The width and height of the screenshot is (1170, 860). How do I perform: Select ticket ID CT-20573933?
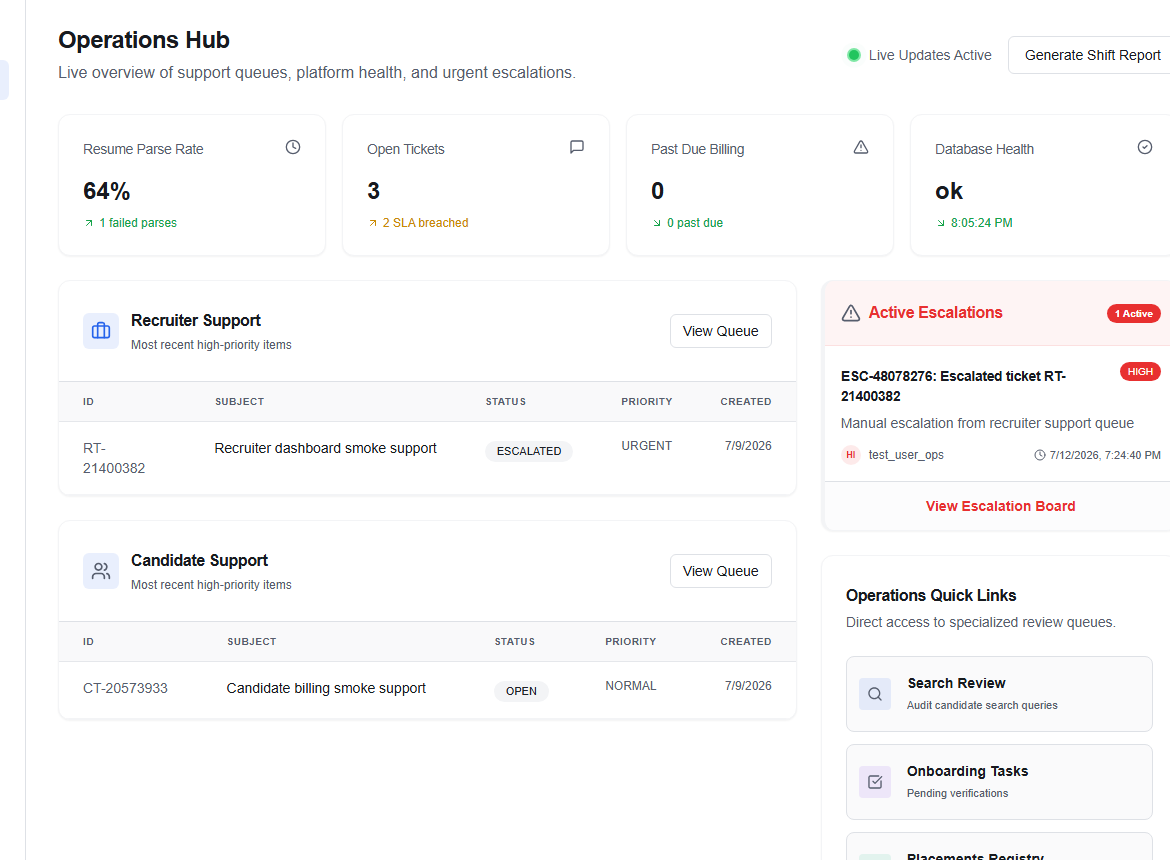point(125,688)
